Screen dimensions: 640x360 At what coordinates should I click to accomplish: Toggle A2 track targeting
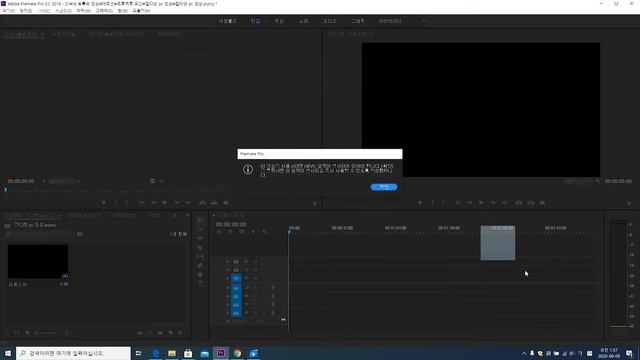click(x=236, y=296)
